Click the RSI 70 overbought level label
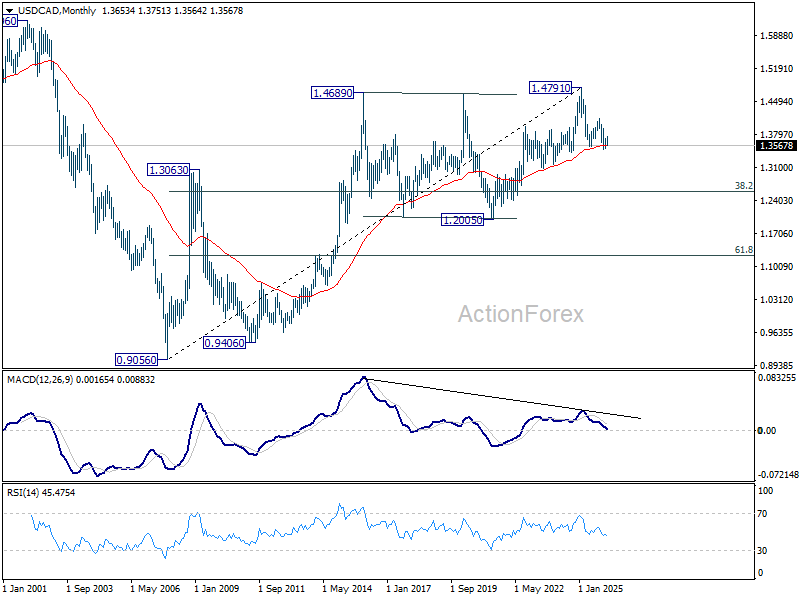The image size is (800, 600). pos(762,514)
